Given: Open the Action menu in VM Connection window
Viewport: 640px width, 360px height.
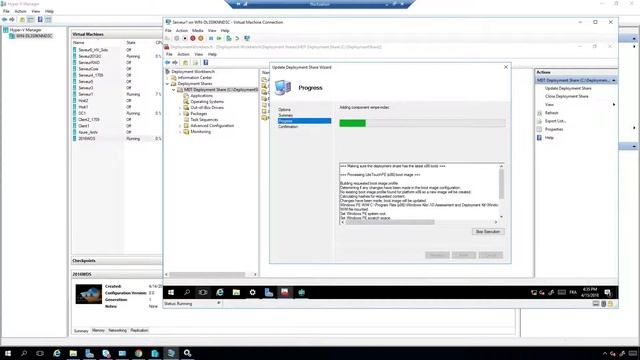Looking at the screenshot, I should (x=182, y=31).
